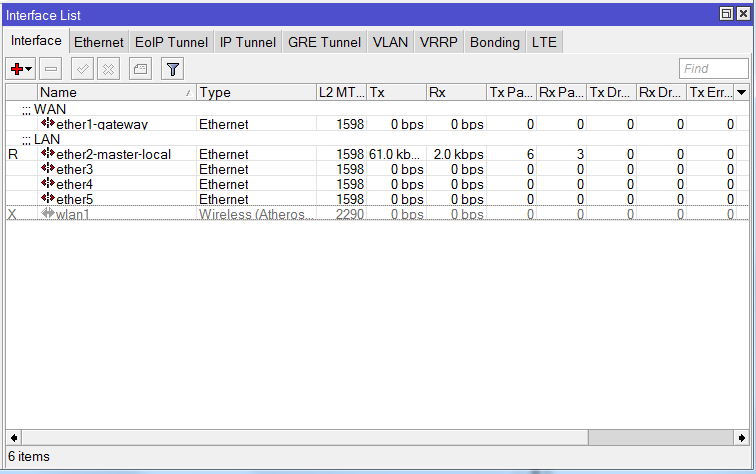The image size is (756, 474).
Task: Click the horizontal scrollbar right arrow
Action: [x=741, y=438]
